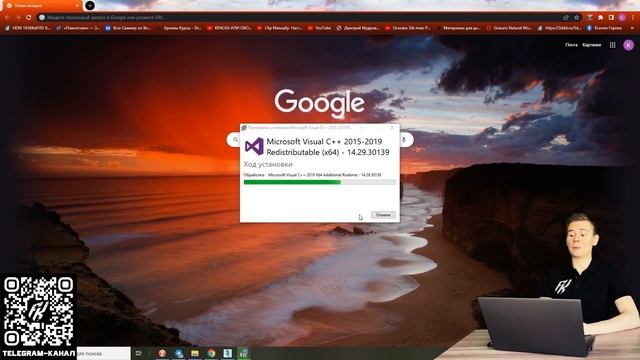This screenshot has width=640, height=360.
Task: Open the Facebook Ксения Горева bookmark
Action: tap(604, 28)
